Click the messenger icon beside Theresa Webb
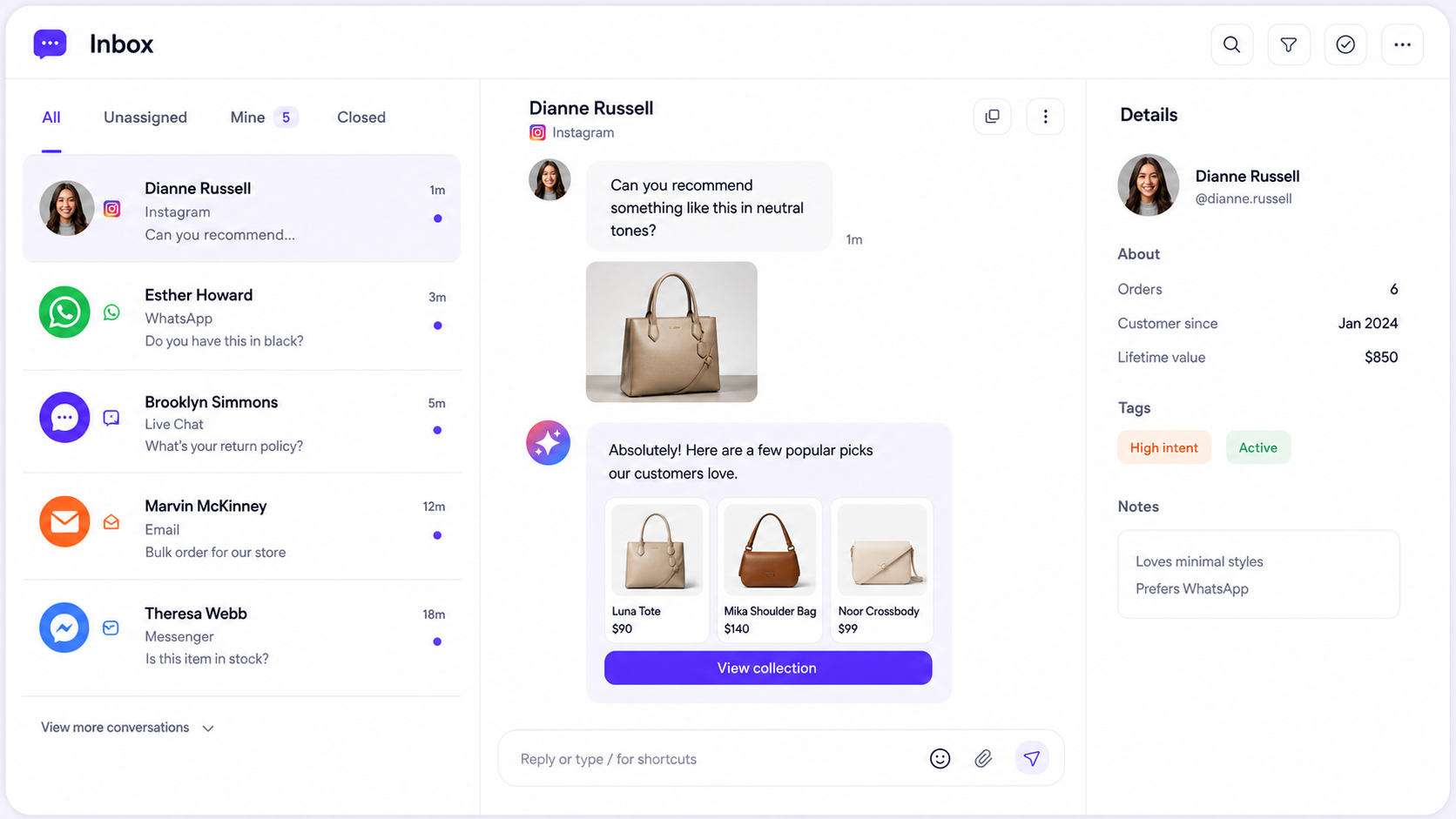The width and height of the screenshot is (1456, 819). [111, 628]
